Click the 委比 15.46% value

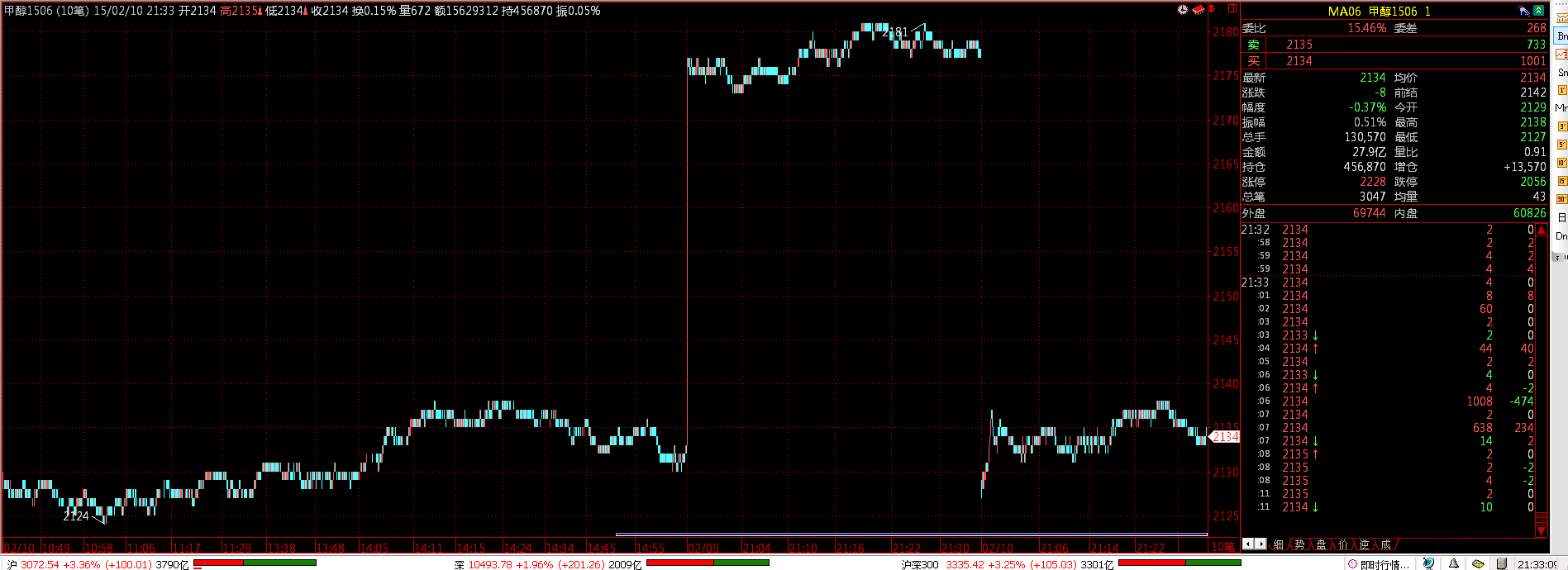coord(1366,28)
